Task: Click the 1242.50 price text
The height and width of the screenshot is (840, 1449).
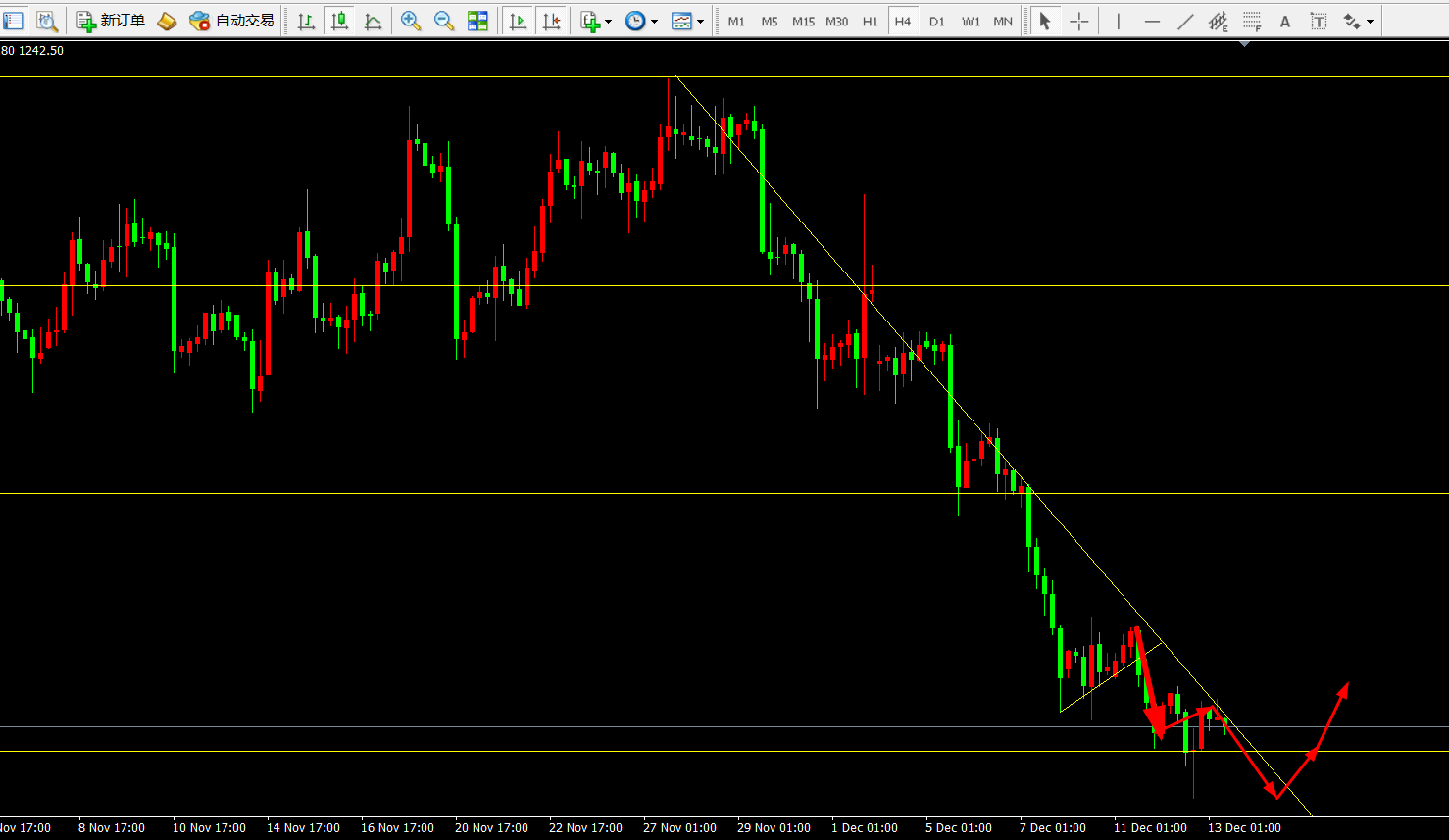Action: point(41,51)
